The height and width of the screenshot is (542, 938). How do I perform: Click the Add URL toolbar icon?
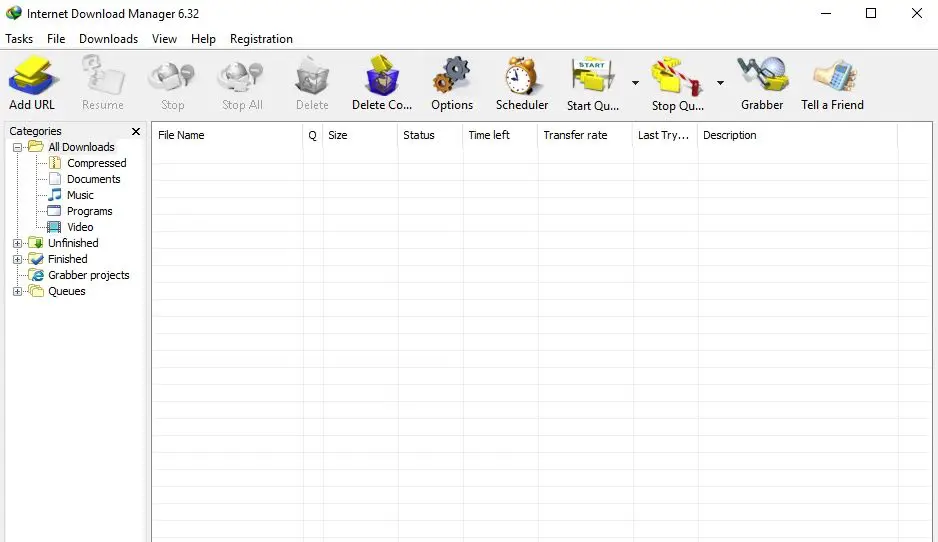point(33,75)
